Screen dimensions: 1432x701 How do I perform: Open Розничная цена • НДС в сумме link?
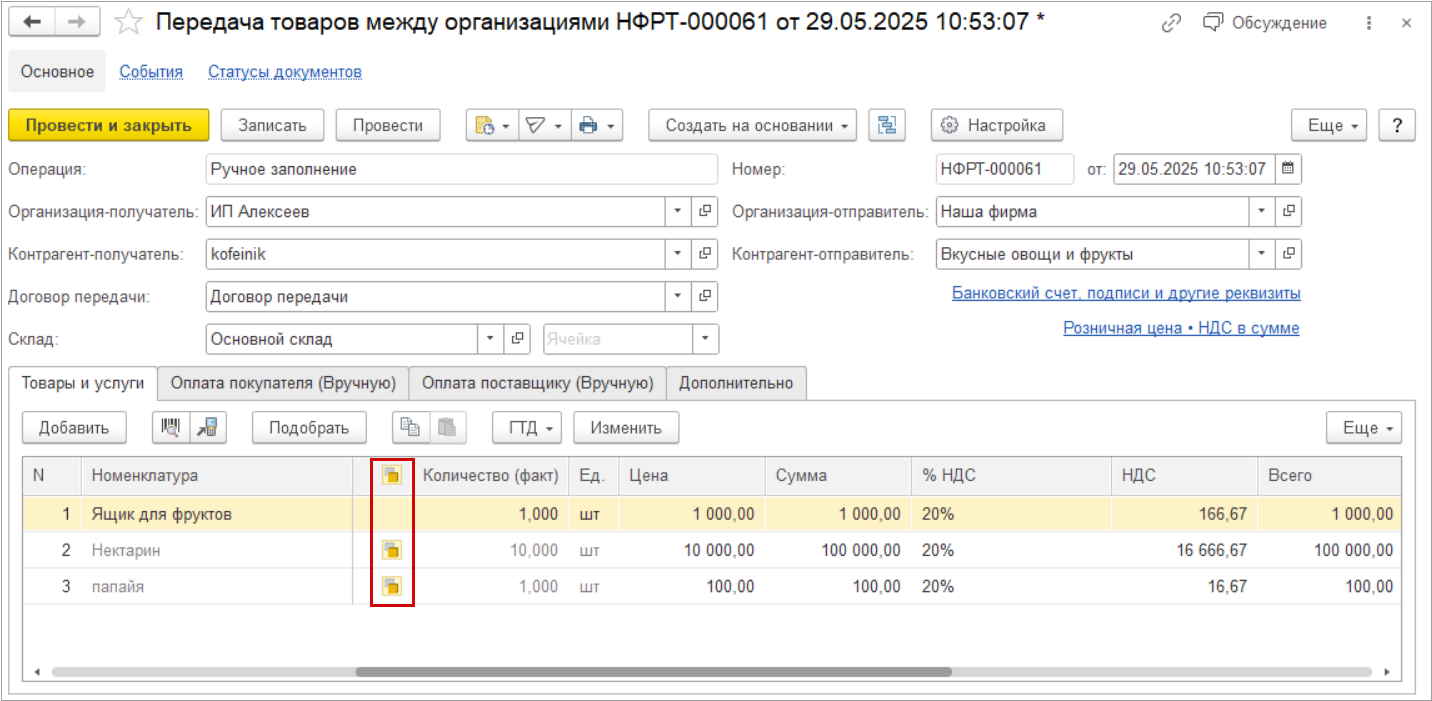click(x=1181, y=327)
